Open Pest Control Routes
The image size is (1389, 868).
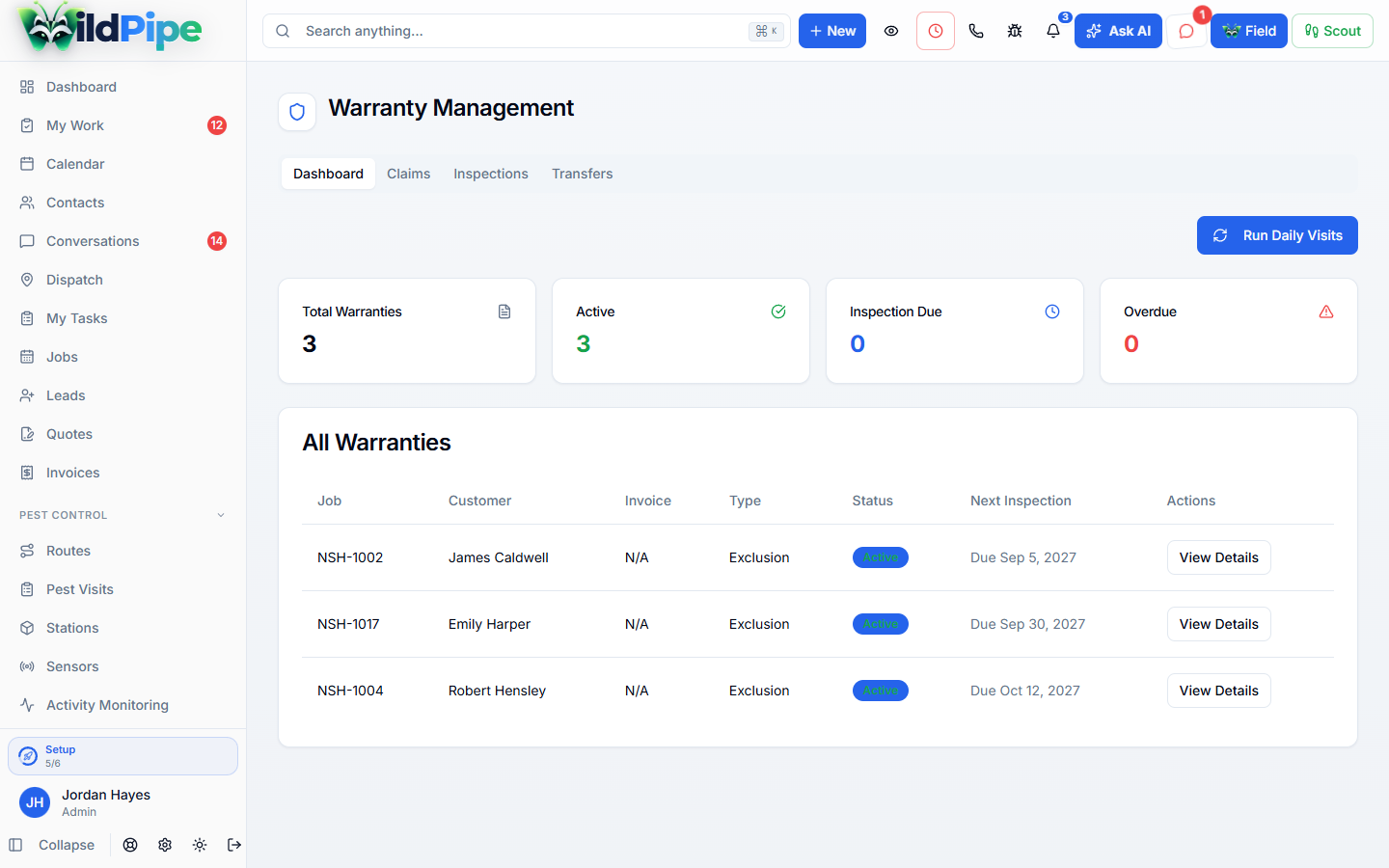tap(123, 551)
